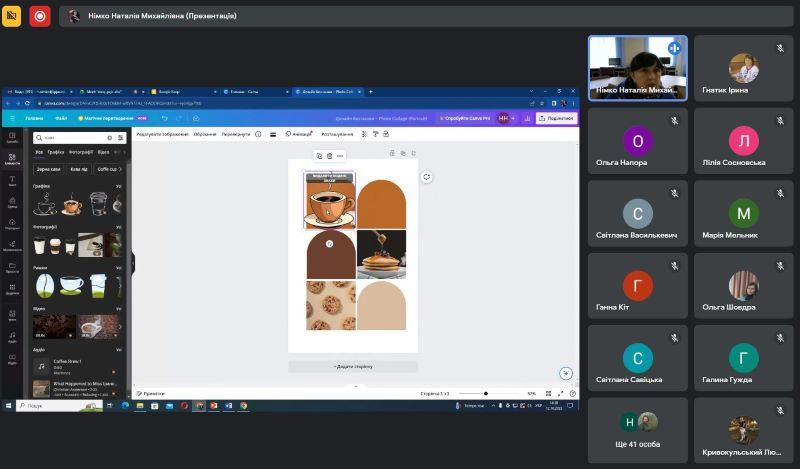Image resolution: width=800 pixels, height=469 pixels.
Task: Open the Canva magic assistant floating button
Action: click(566, 373)
